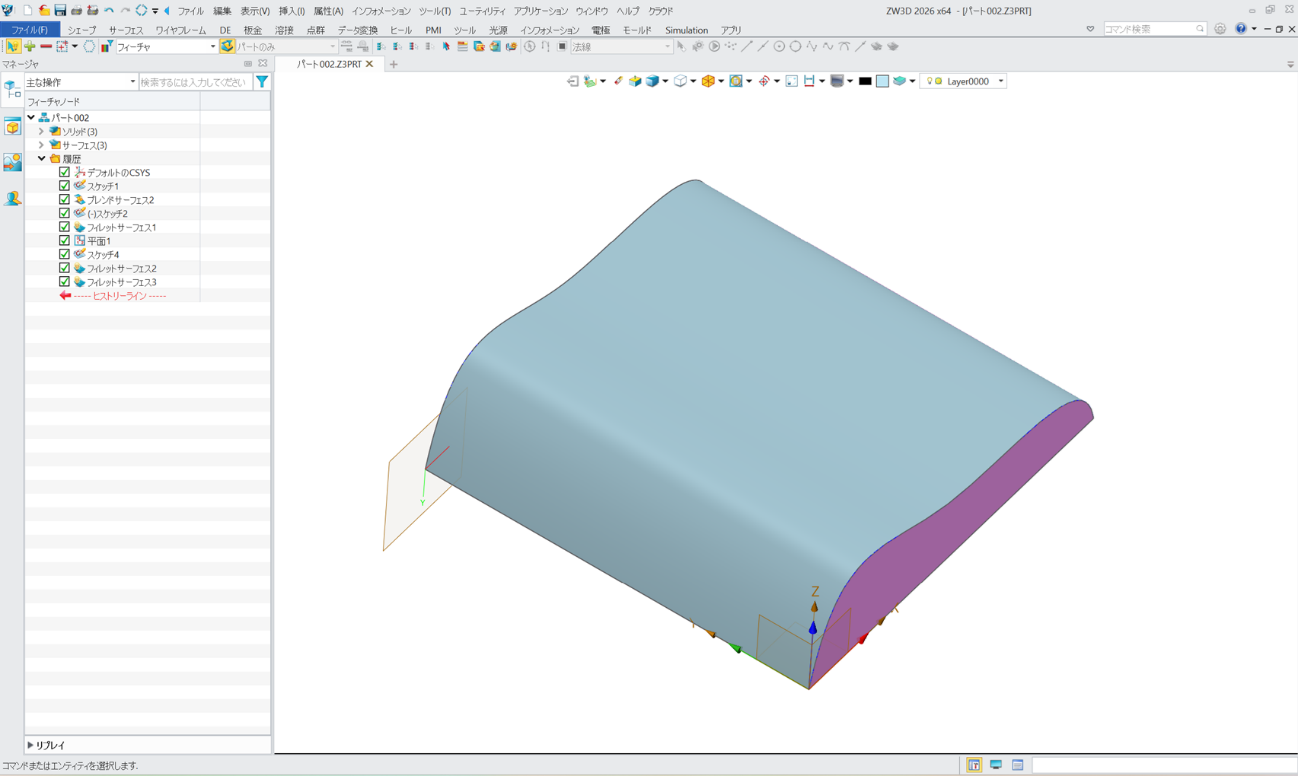Click the filter funnel icon in Manager
This screenshot has height=776, width=1298.
tap(262, 82)
